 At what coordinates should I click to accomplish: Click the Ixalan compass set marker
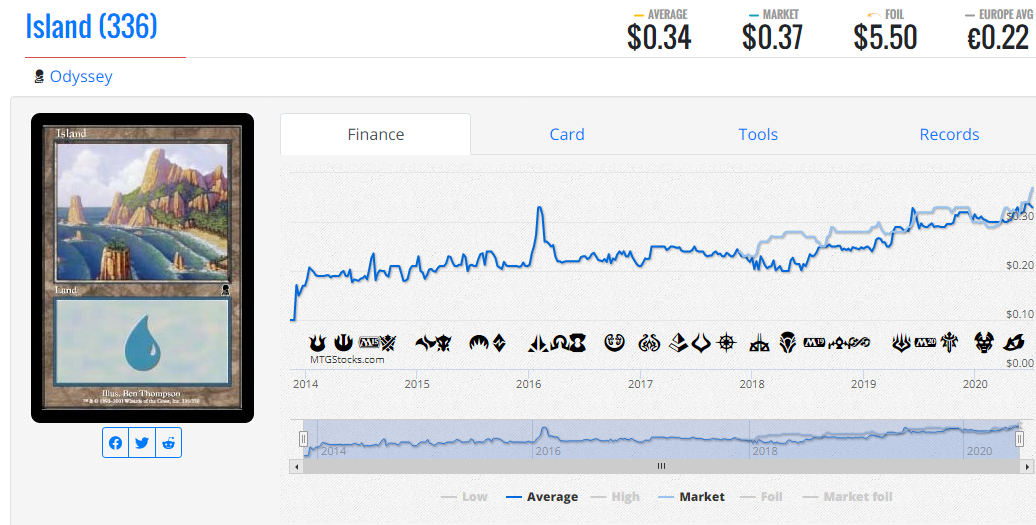[x=726, y=343]
